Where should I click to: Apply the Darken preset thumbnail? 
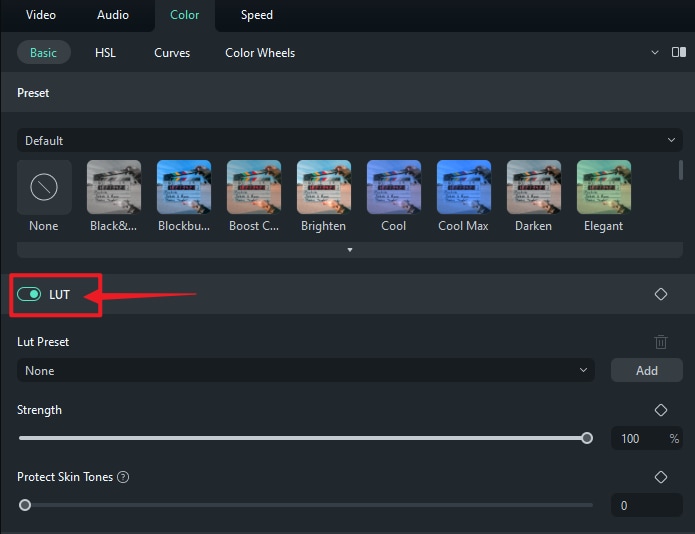tap(534, 187)
